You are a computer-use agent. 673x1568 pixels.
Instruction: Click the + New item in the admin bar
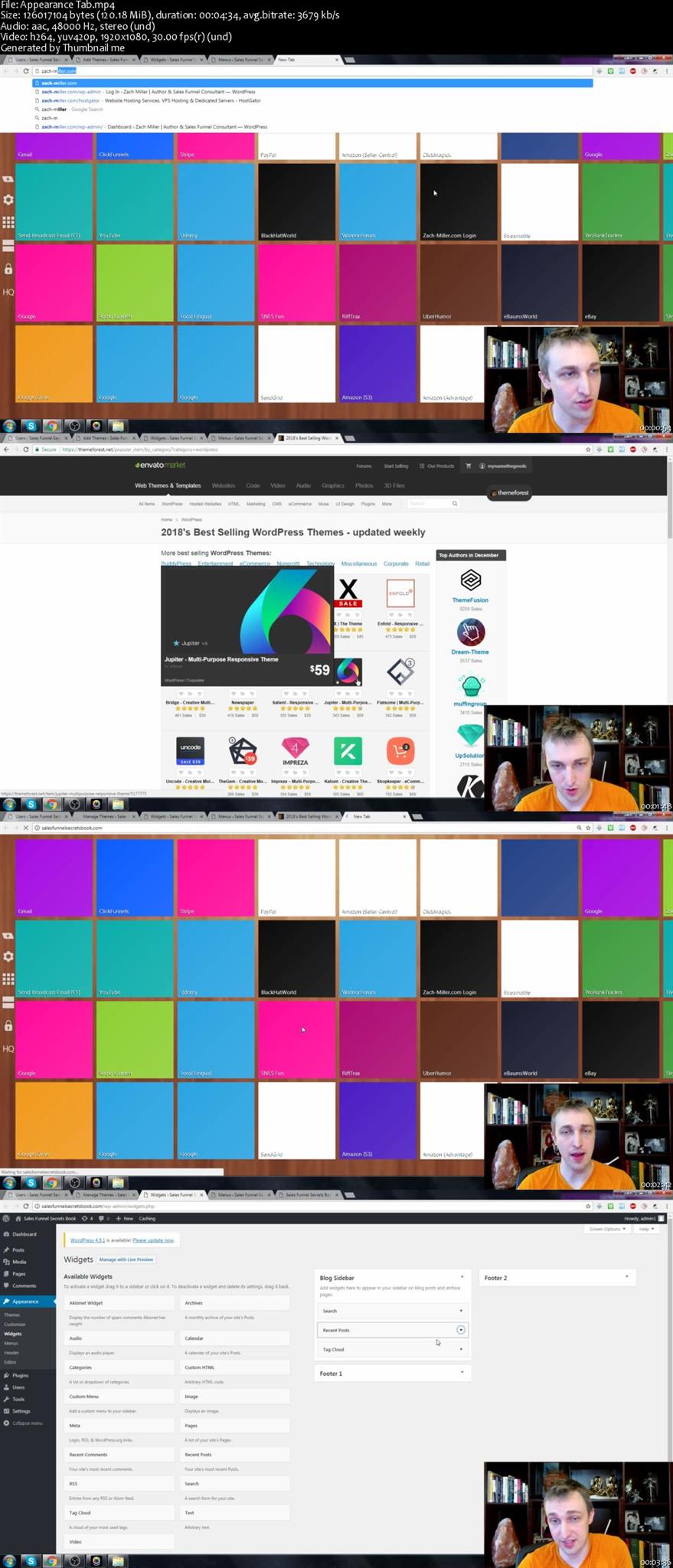[125, 1218]
